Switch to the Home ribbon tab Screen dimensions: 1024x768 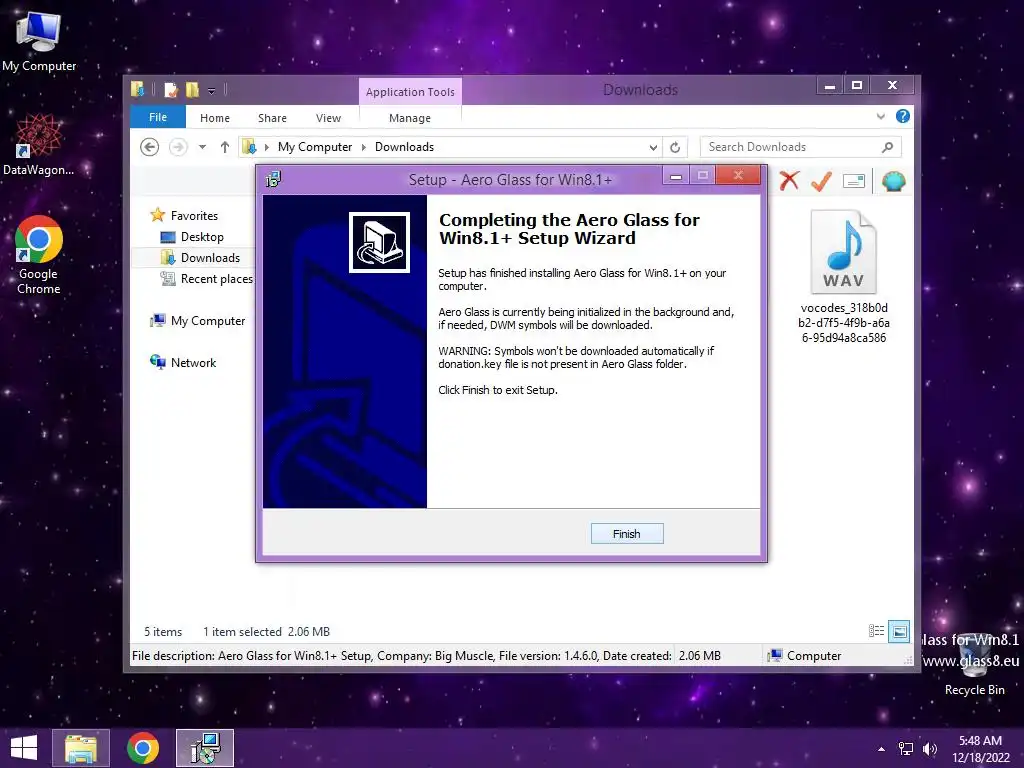[215, 118]
